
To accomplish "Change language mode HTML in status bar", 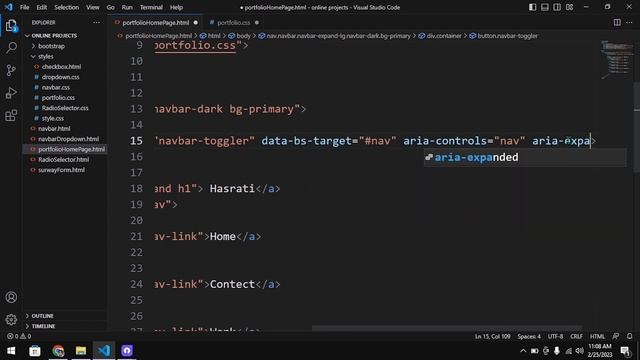I will [x=597, y=336].
